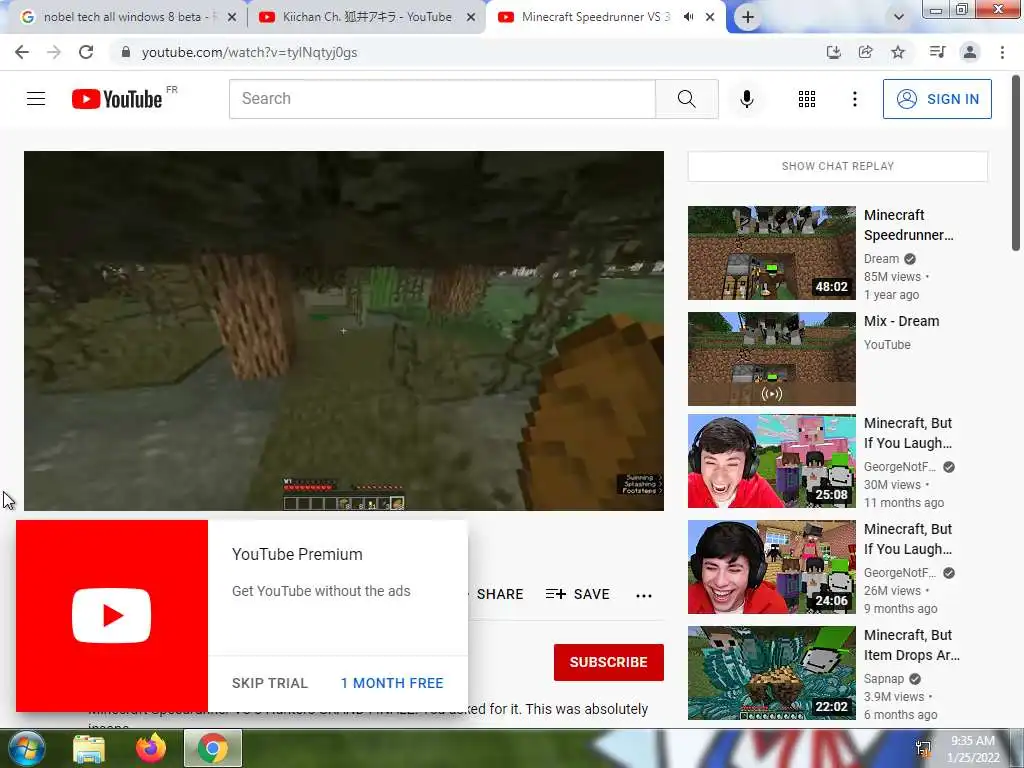
Task: Bookmark this page with star icon
Action: pyautogui.click(x=898, y=52)
